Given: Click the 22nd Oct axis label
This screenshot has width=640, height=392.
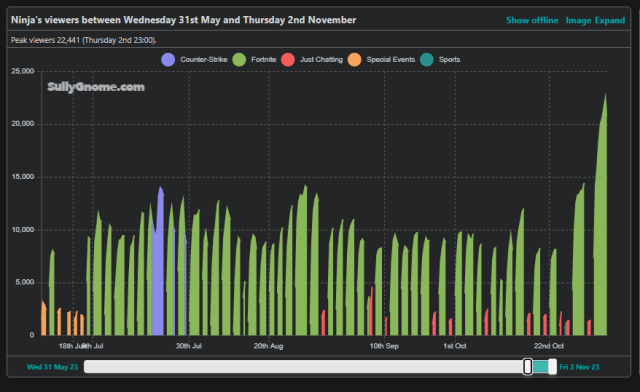Looking at the screenshot, I should [549, 346].
